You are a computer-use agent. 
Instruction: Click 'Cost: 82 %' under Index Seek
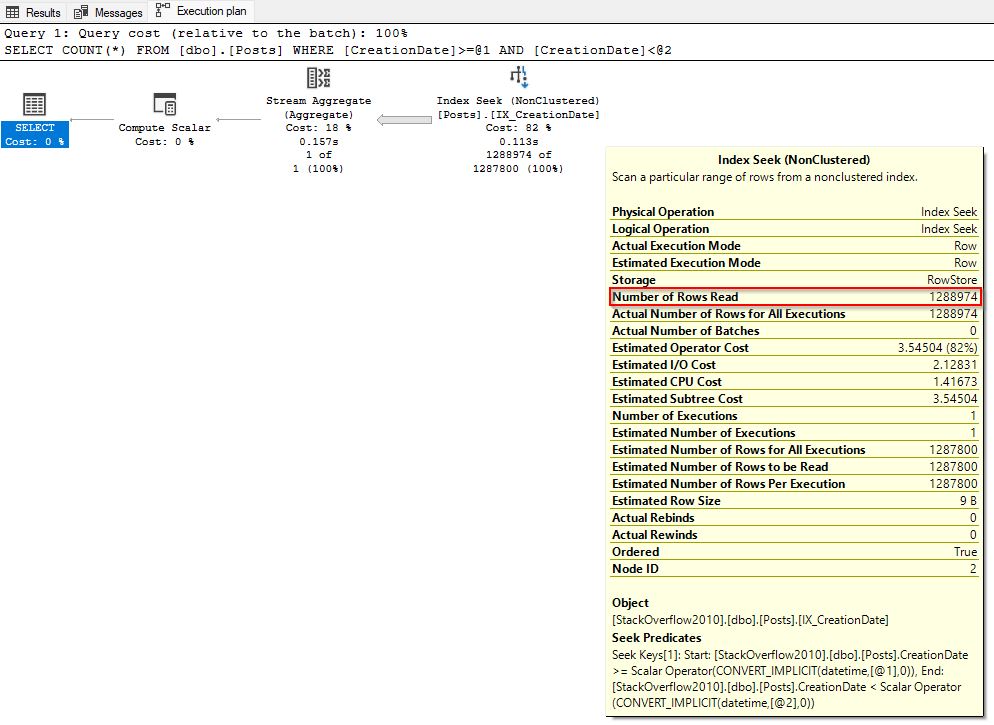click(519, 128)
